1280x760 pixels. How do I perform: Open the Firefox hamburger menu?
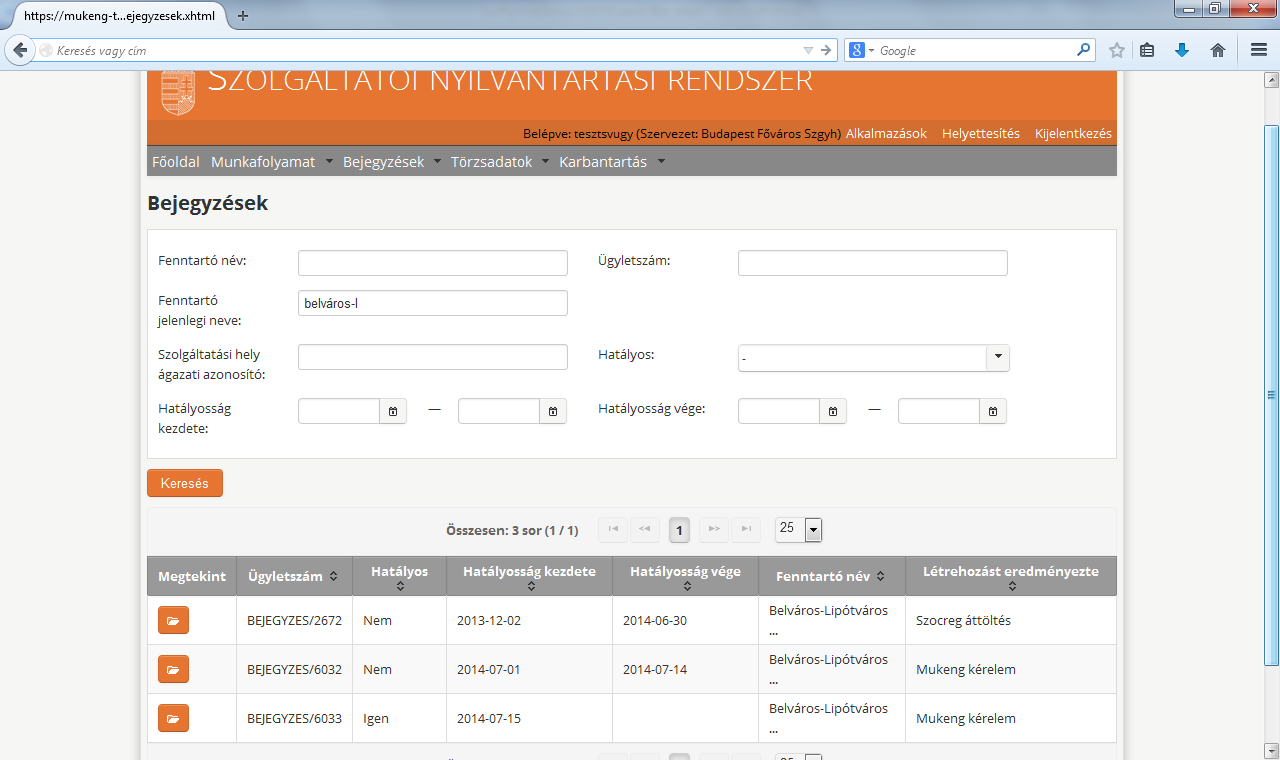click(1259, 50)
